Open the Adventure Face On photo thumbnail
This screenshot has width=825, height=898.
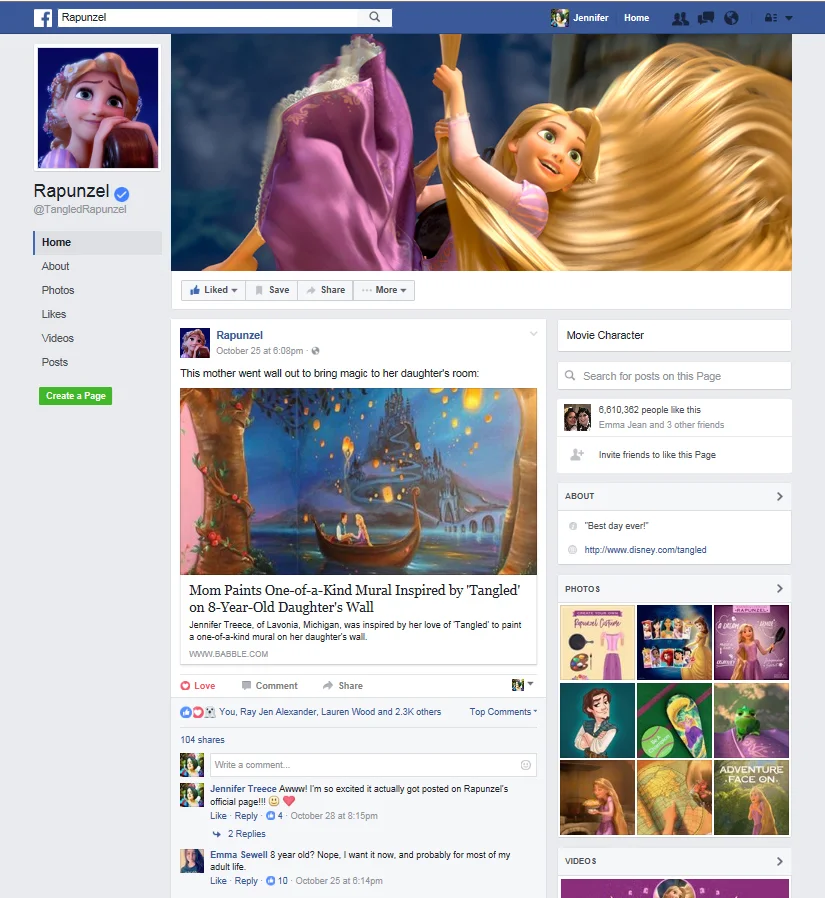pyautogui.click(x=752, y=798)
